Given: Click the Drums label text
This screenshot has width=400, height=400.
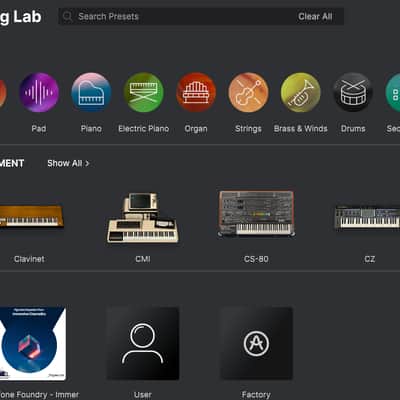Looking at the screenshot, I should click(353, 129).
